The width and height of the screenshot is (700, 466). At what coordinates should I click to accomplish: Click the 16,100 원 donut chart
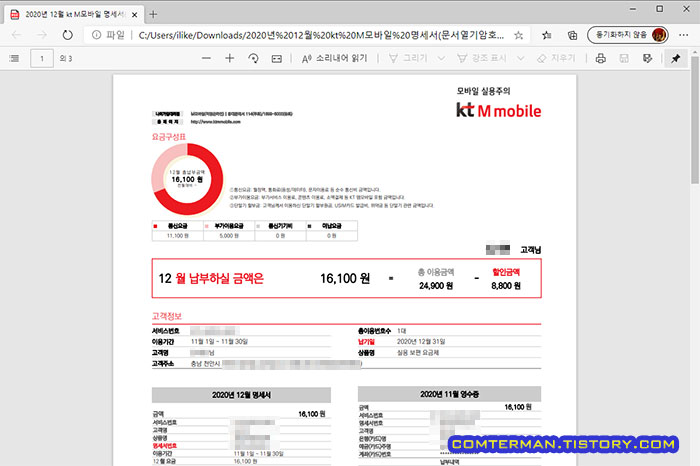click(187, 179)
